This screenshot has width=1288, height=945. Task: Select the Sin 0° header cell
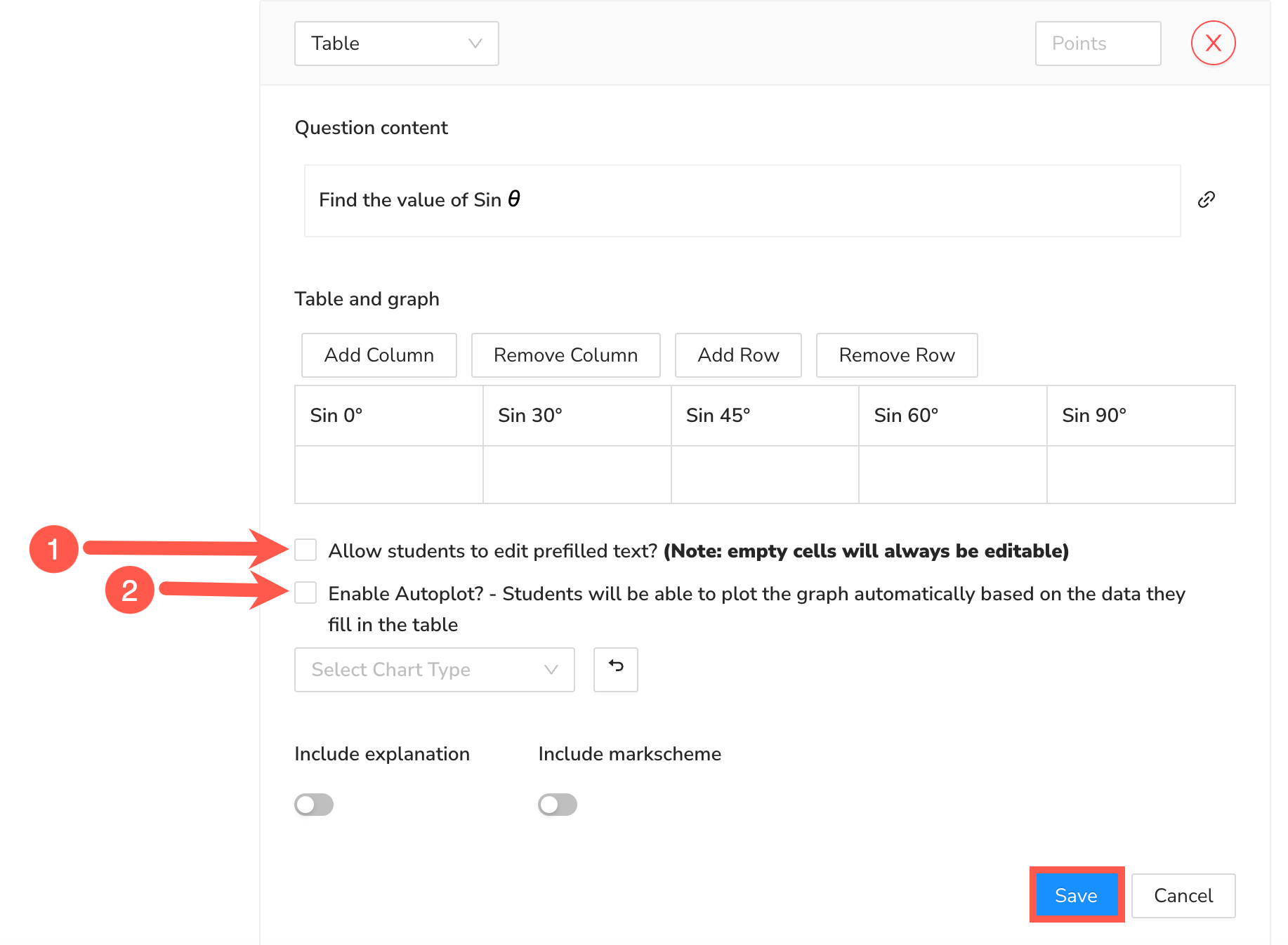[x=388, y=416]
